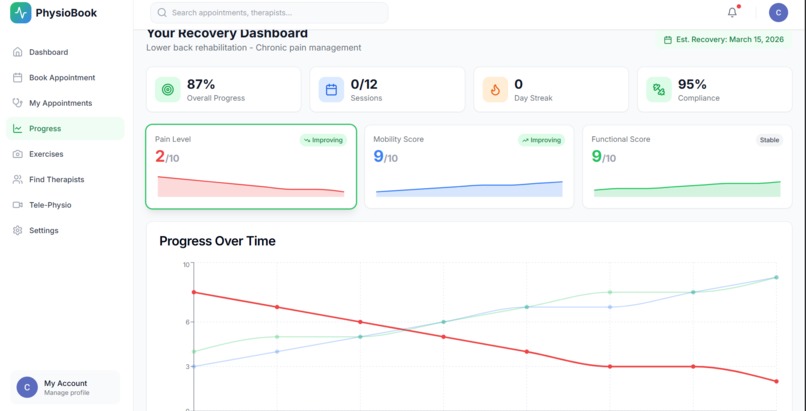Screen dimensions: 806x411
Task: Go to Book Appointment page
Action: click(65, 78)
